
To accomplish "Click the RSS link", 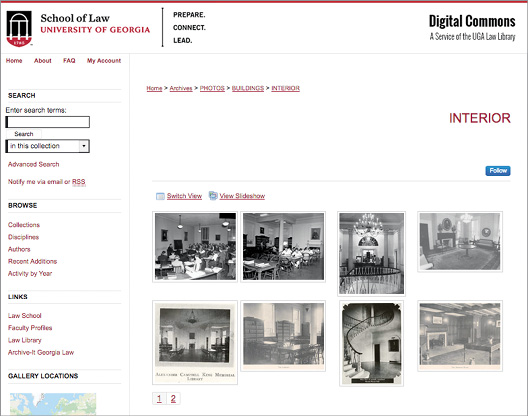I will 78,182.
